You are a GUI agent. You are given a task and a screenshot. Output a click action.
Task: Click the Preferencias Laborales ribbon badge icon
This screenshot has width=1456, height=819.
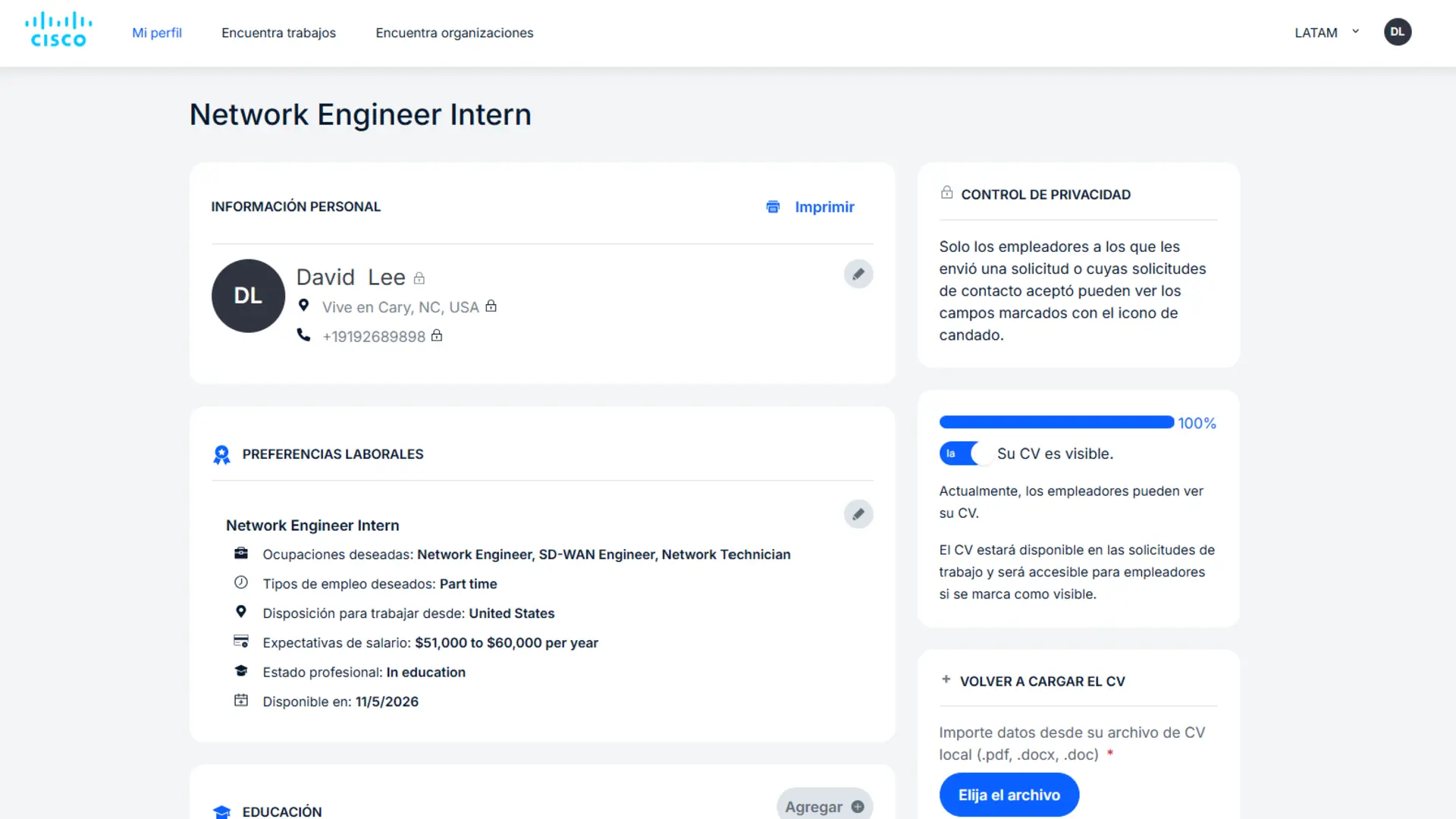click(221, 454)
